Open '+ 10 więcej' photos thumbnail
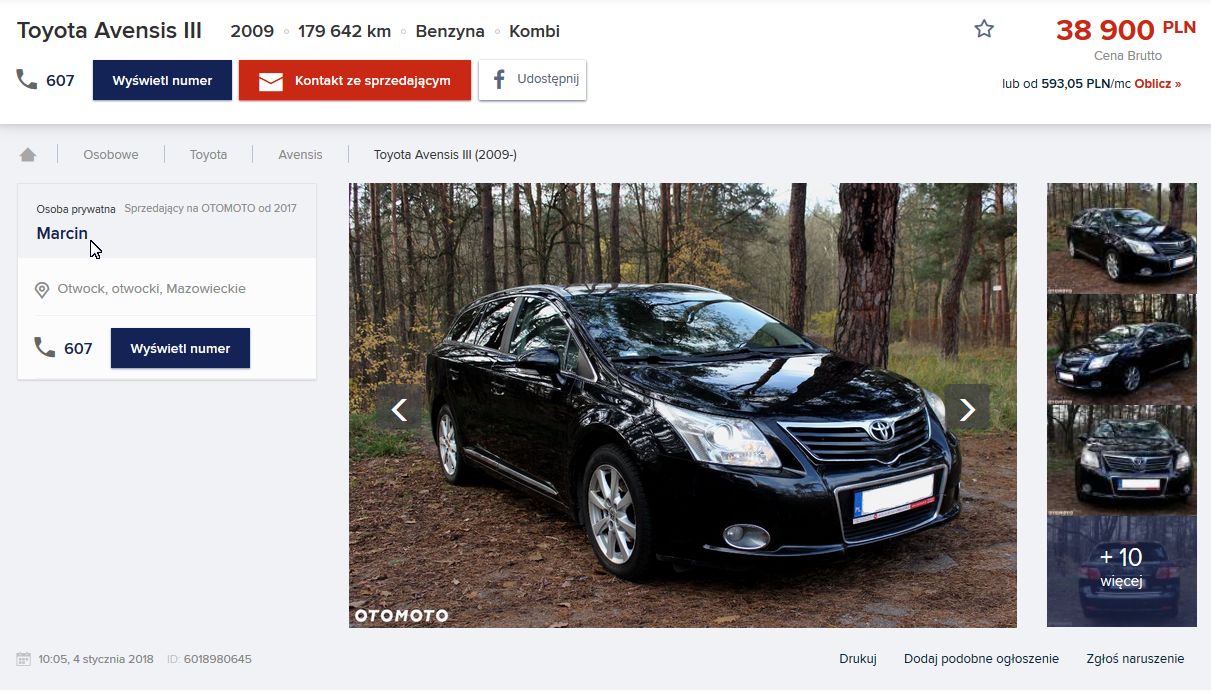 point(1121,572)
